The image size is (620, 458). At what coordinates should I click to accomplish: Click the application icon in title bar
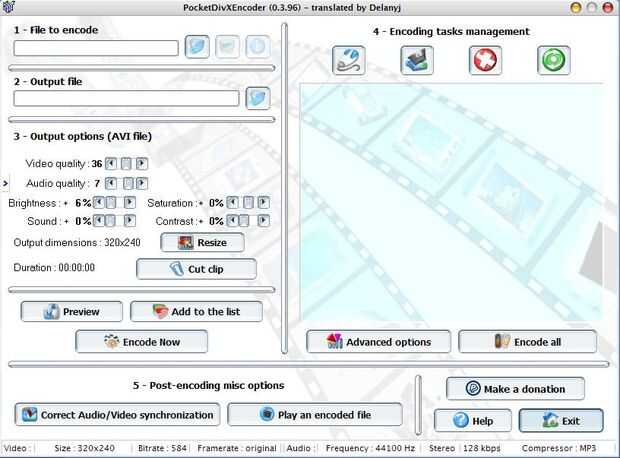coord(8,7)
